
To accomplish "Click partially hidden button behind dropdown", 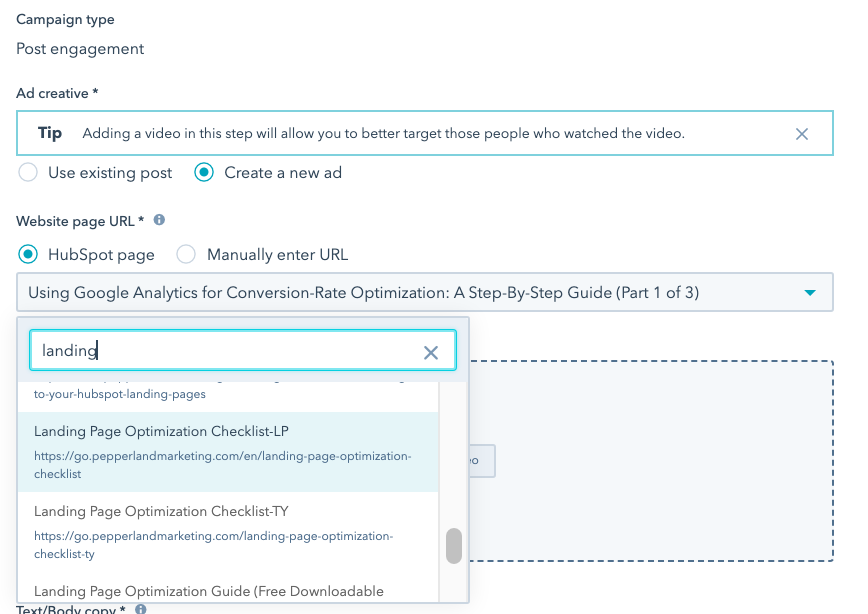I will [x=482, y=461].
